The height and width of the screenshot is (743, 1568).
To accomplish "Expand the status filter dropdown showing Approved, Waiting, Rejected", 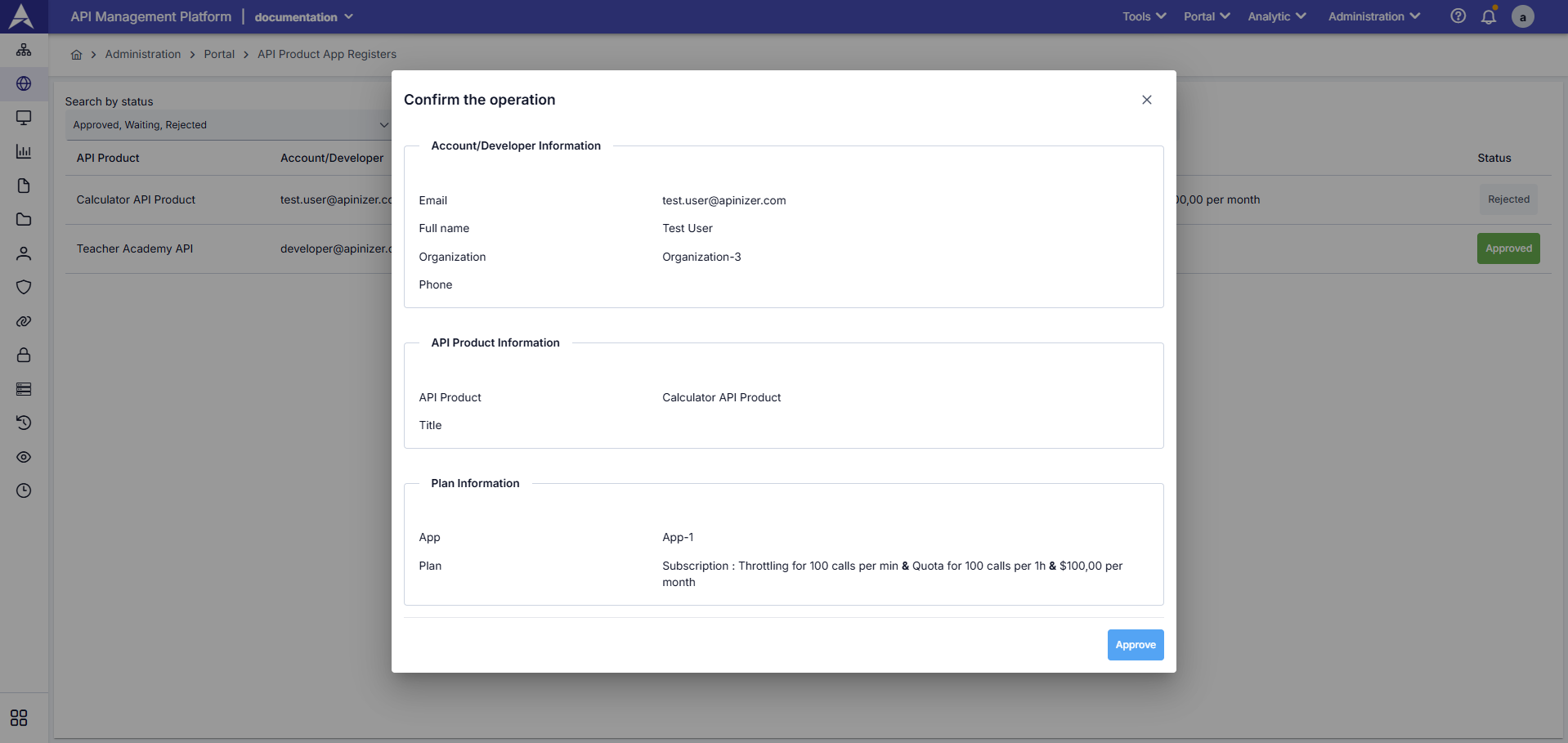I will click(228, 124).
